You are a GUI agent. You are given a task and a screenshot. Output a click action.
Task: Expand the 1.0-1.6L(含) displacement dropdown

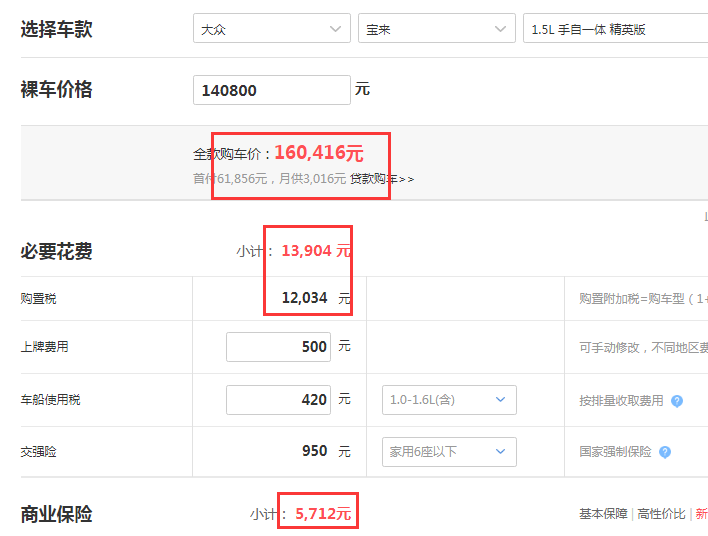pyautogui.click(x=449, y=400)
